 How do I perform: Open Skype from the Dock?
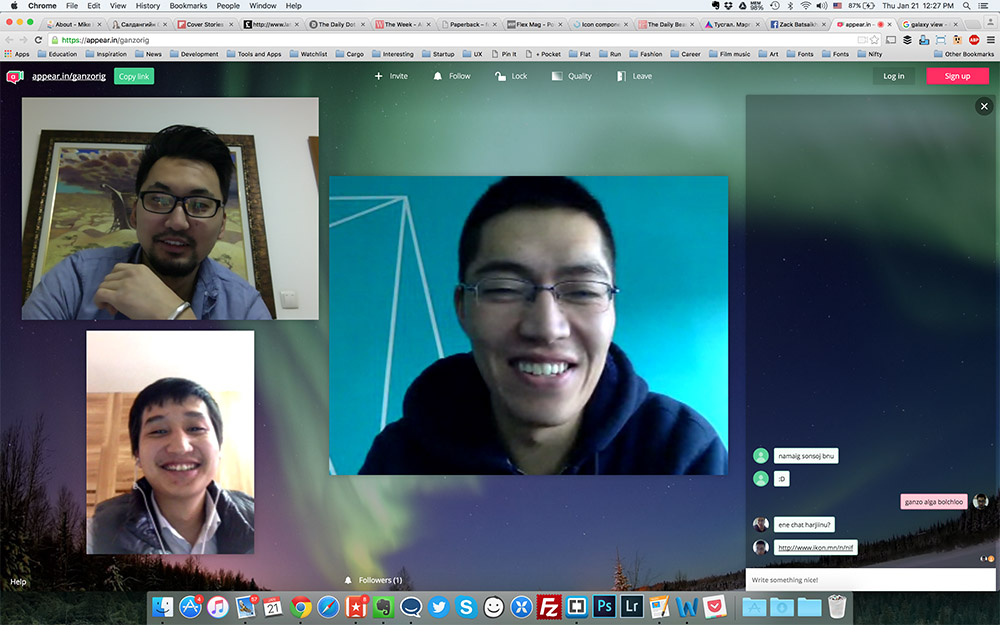click(x=466, y=606)
